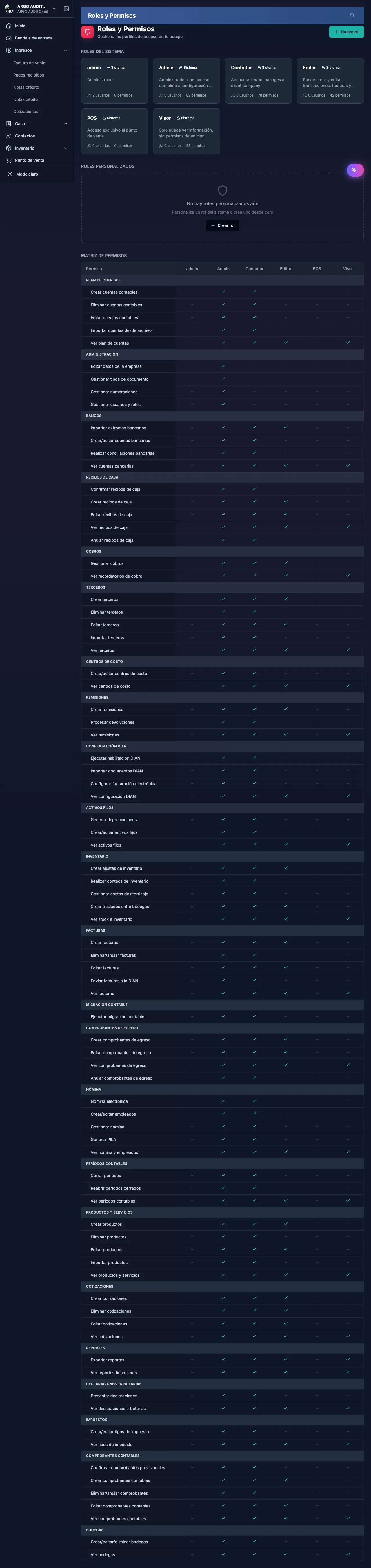This screenshot has width=371, height=1568.
Task: Go to Factura de venta
Action: [29, 63]
